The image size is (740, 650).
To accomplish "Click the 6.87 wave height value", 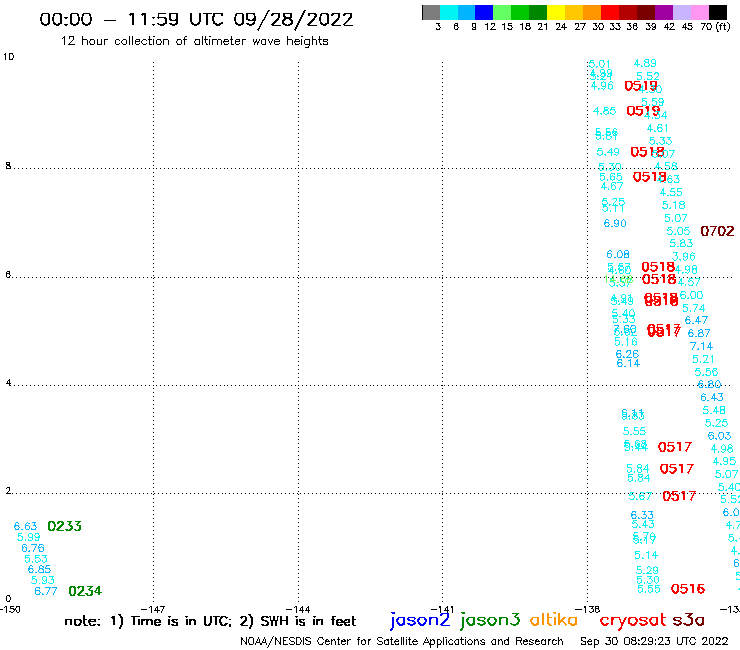I will [699, 333].
